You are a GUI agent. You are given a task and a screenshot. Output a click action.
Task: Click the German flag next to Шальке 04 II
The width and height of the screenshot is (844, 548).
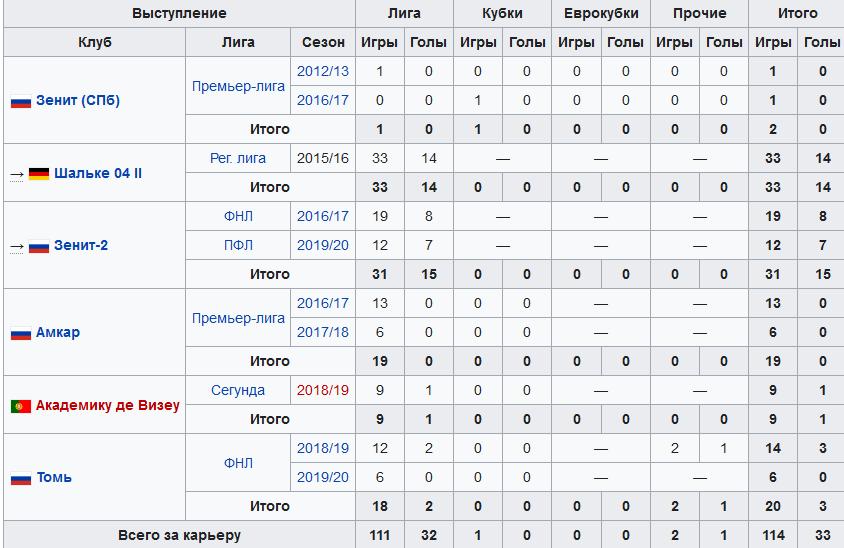39,174
